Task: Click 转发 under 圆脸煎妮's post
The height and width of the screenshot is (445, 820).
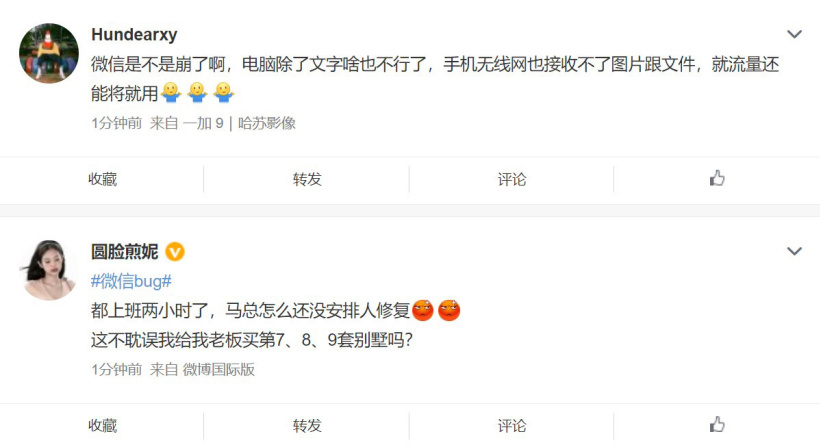Action: tap(307, 426)
